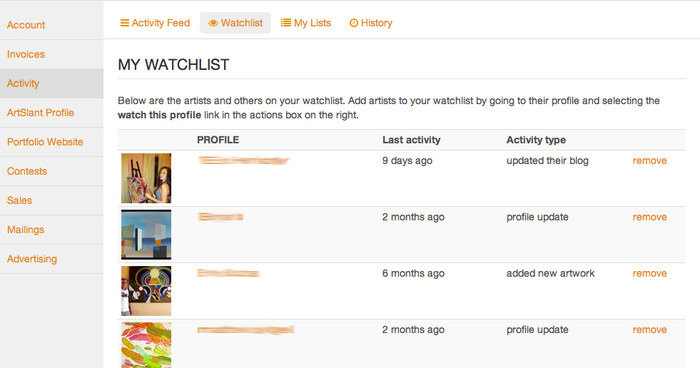This screenshot has height=368, width=700.
Task: Open the Mailings section
Action: point(25,230)
